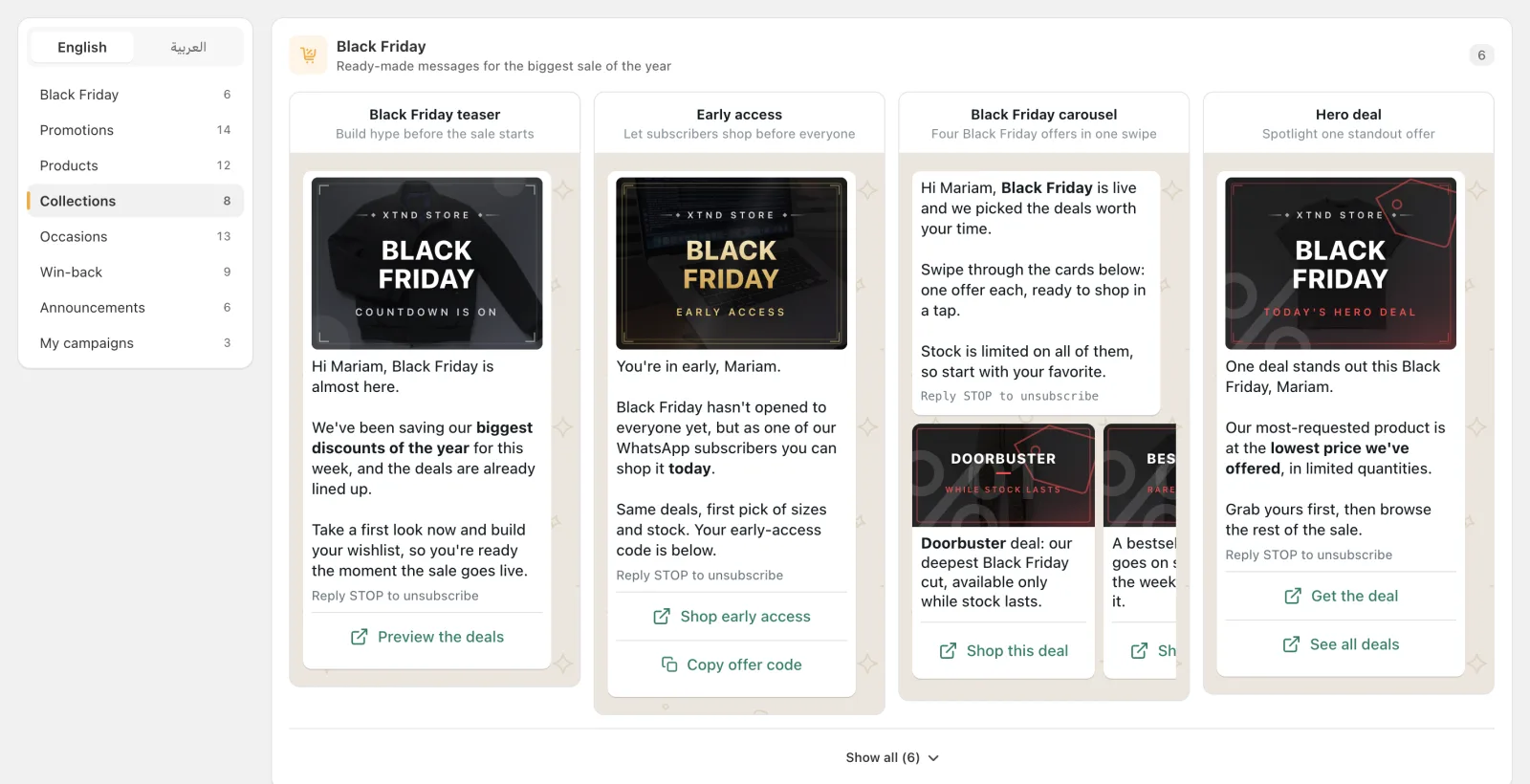Open the Countdown Is On teaser image
1530x784 pixels.
pos(426,263)
